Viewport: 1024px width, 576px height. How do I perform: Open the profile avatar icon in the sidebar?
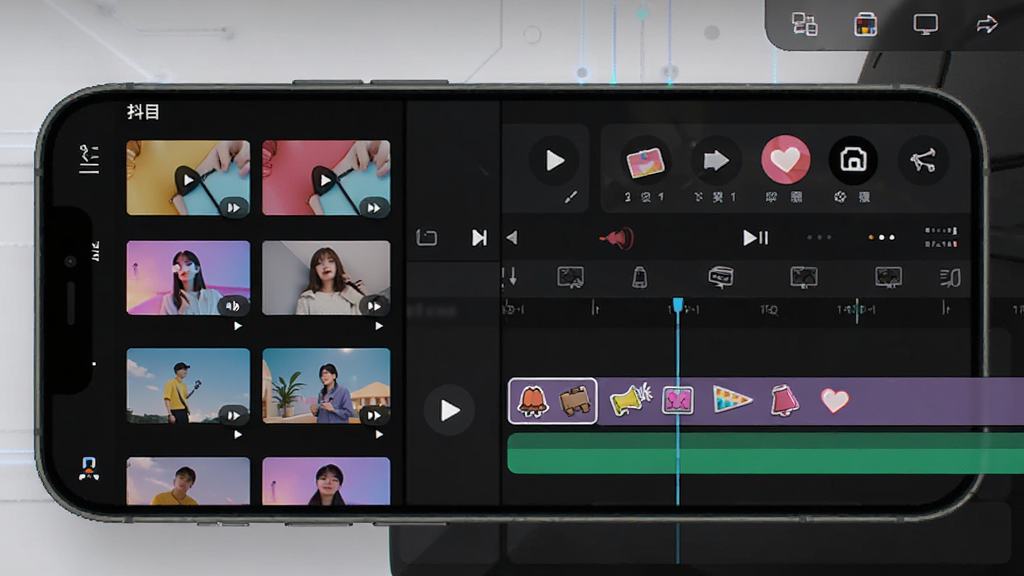point(89,469)
